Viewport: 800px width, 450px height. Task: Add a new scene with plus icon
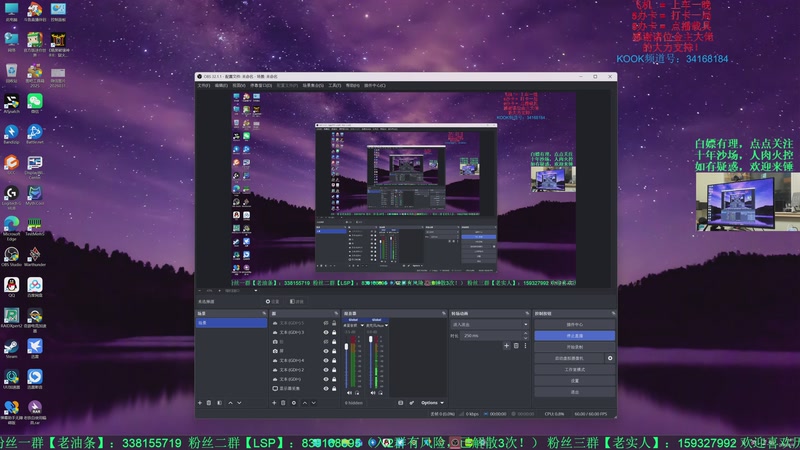(200, 403)
